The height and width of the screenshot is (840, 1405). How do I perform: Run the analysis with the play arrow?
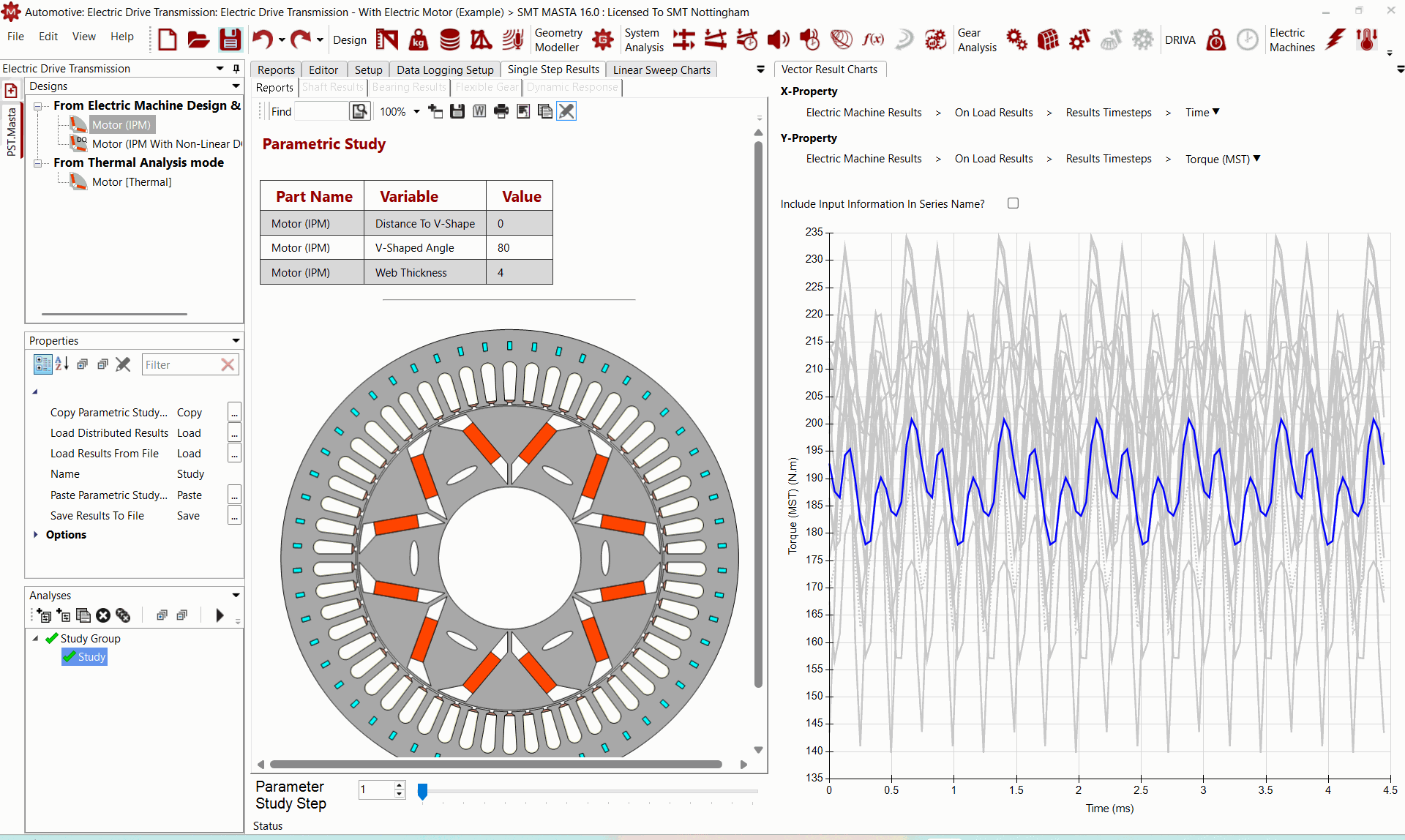point(220,615)
